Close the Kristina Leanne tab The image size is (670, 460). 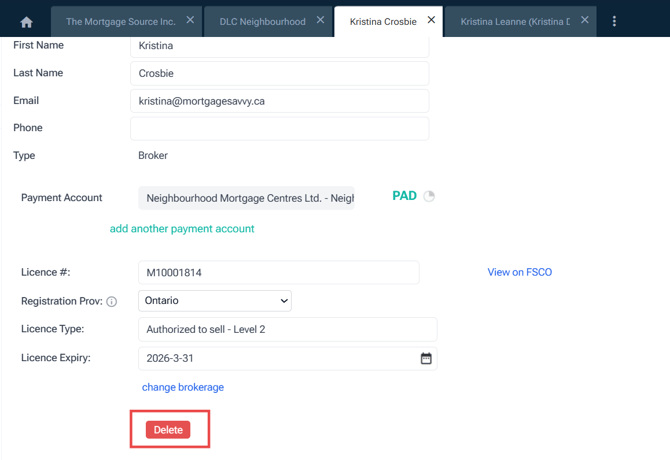584,20
